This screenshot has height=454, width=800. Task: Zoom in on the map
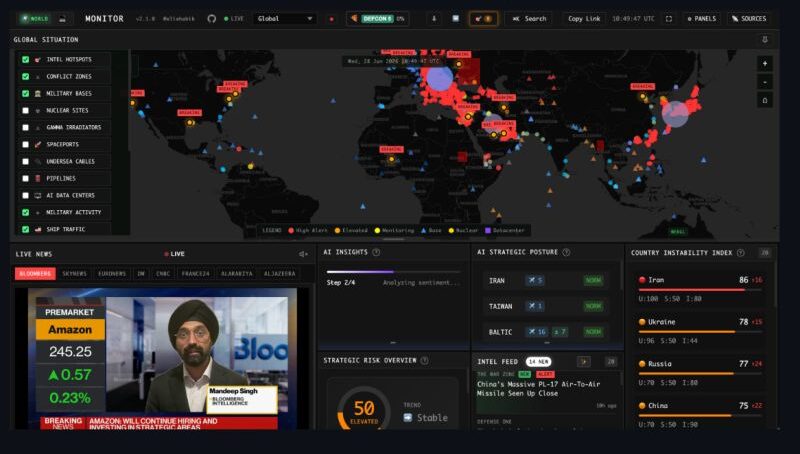(765, 64)
